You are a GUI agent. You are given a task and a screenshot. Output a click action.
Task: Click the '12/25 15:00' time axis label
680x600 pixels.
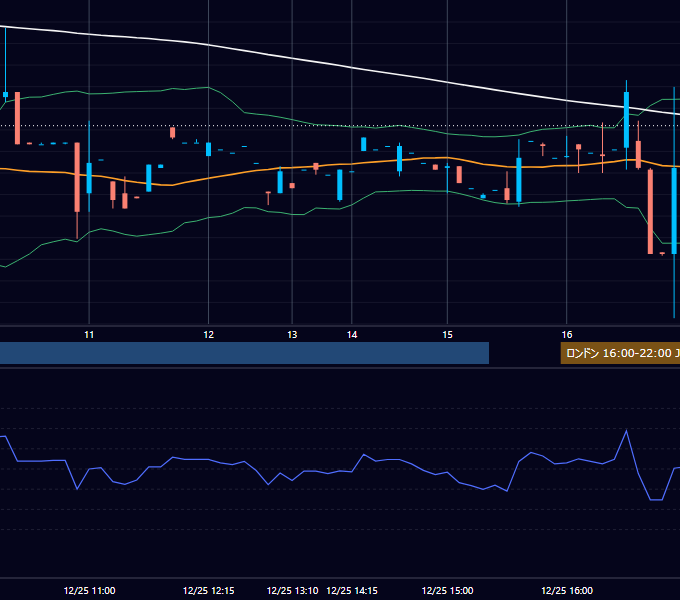tap(448, 590)
